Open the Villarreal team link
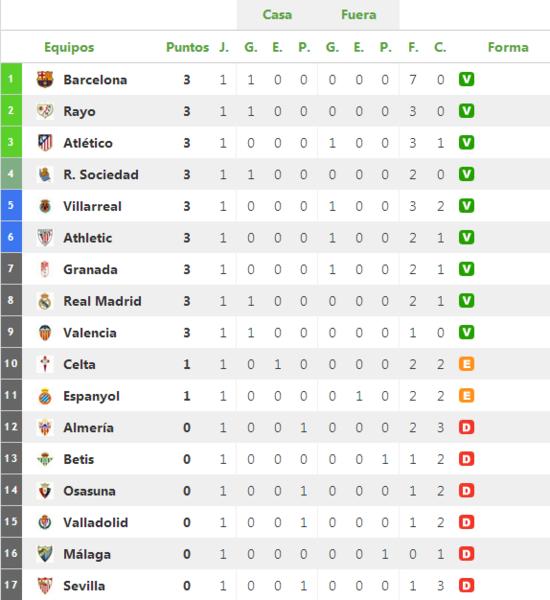This screenshot has height=600, width=550. [92, 206]
